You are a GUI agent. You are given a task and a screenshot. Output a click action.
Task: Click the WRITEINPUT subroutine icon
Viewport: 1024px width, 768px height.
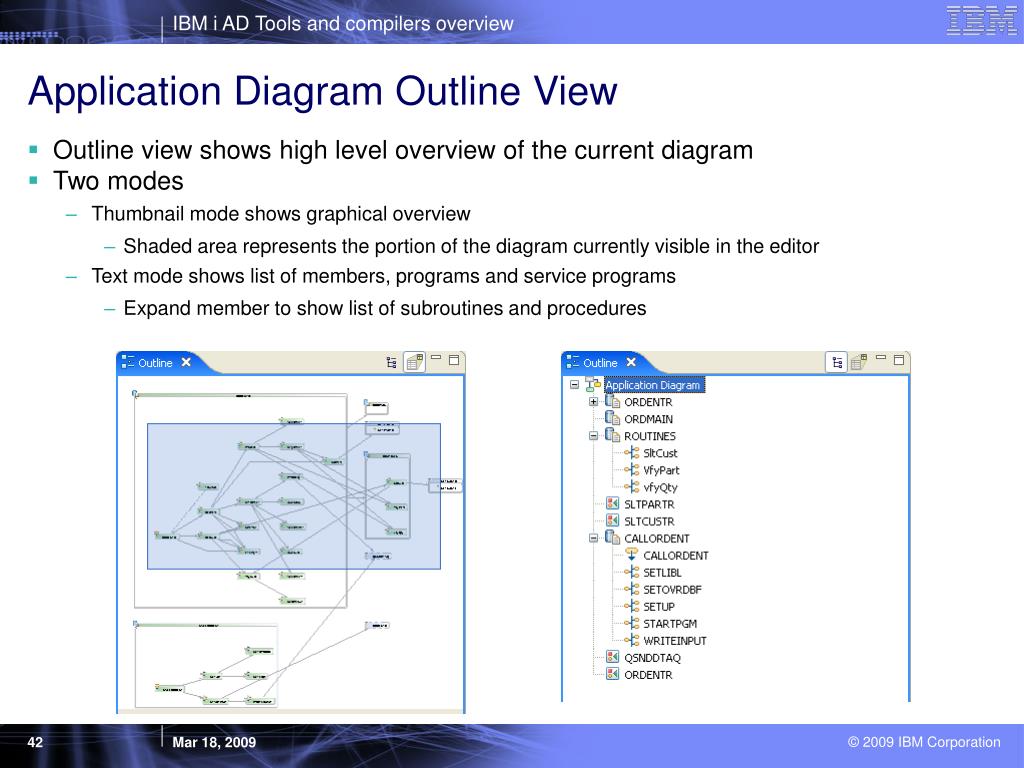point(632,640)
